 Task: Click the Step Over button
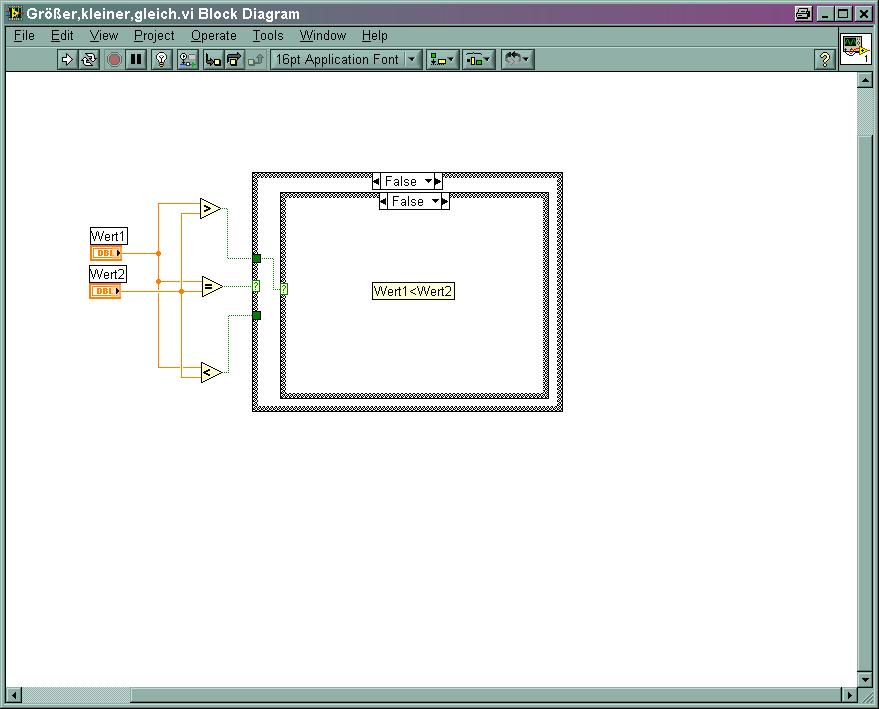[x=234, y=60]
